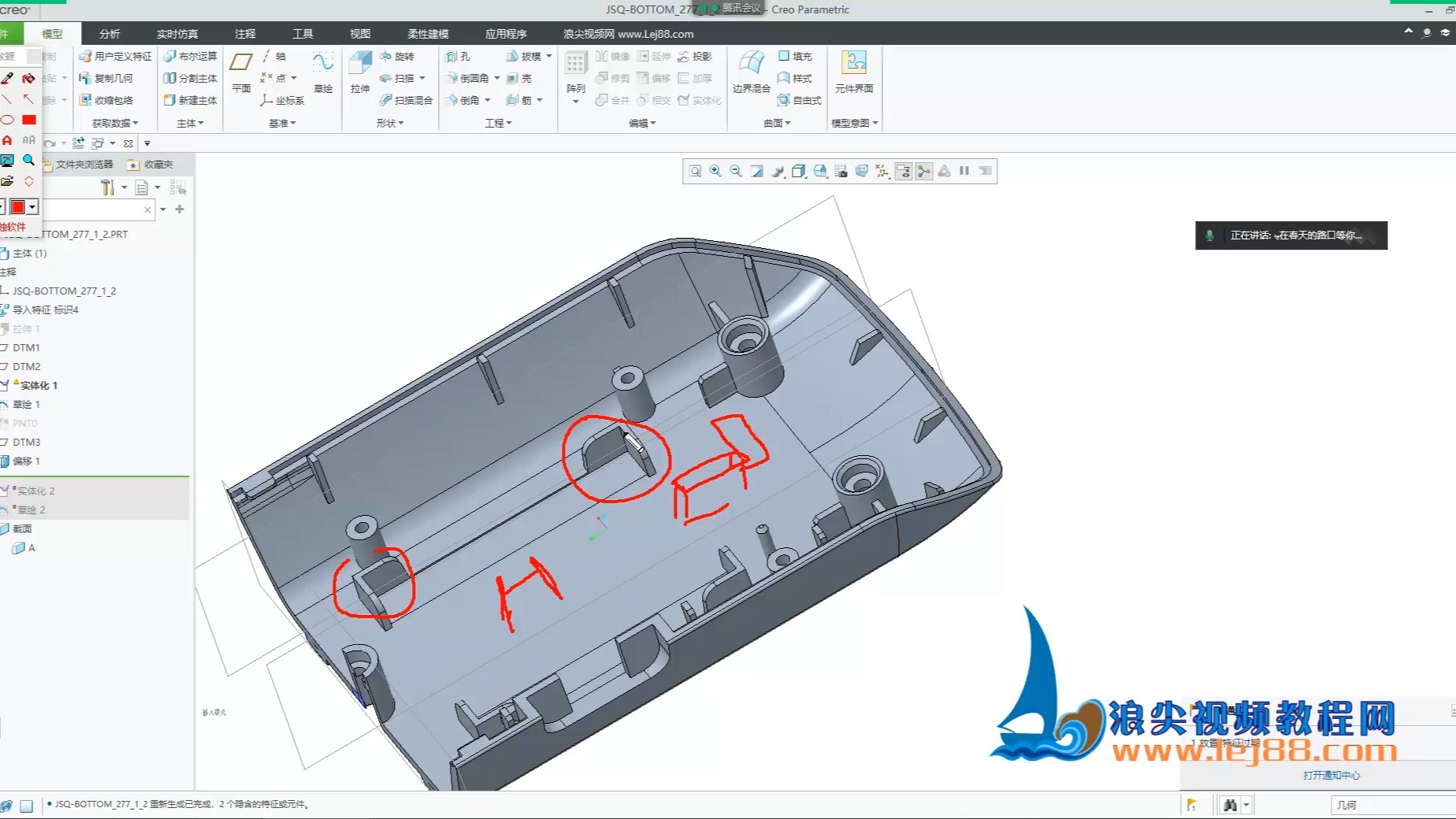Open Component Interface (元件界面)
Screen dimensions: 1456x819
pos(854,71)
